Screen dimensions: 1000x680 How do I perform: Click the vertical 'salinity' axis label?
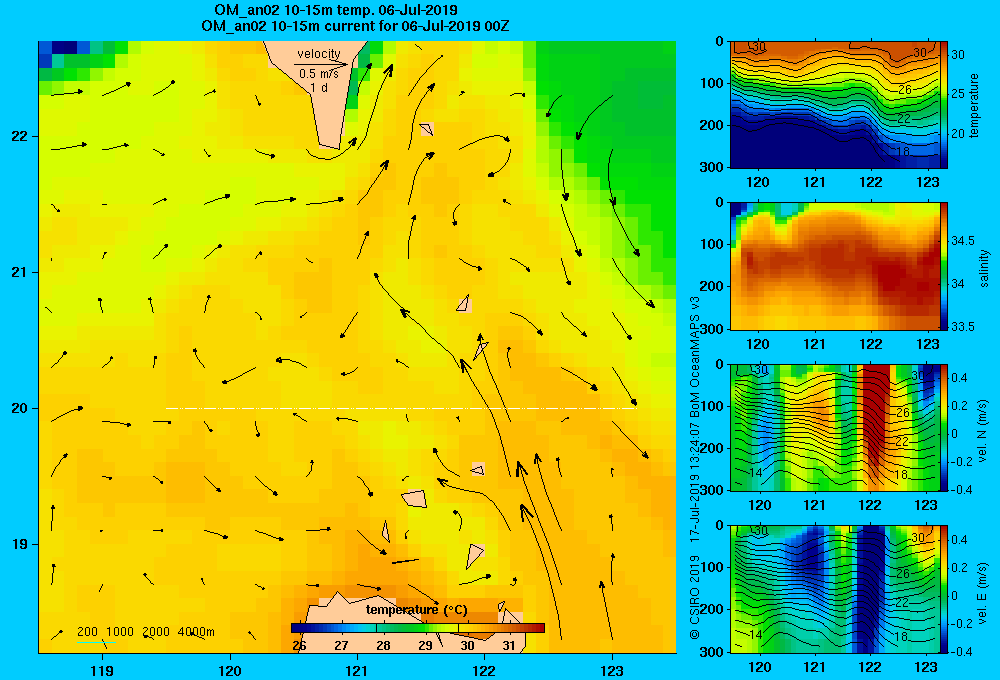(984, 269)
